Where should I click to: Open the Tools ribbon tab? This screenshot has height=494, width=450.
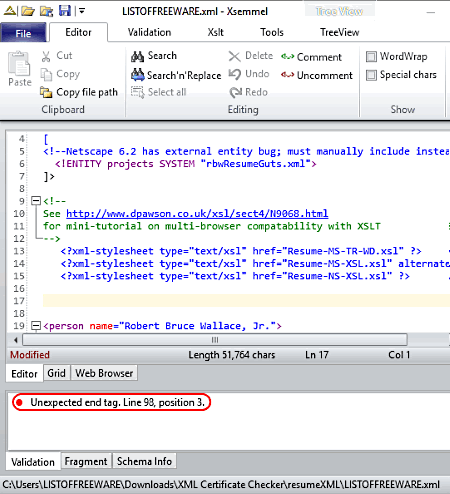272,32
